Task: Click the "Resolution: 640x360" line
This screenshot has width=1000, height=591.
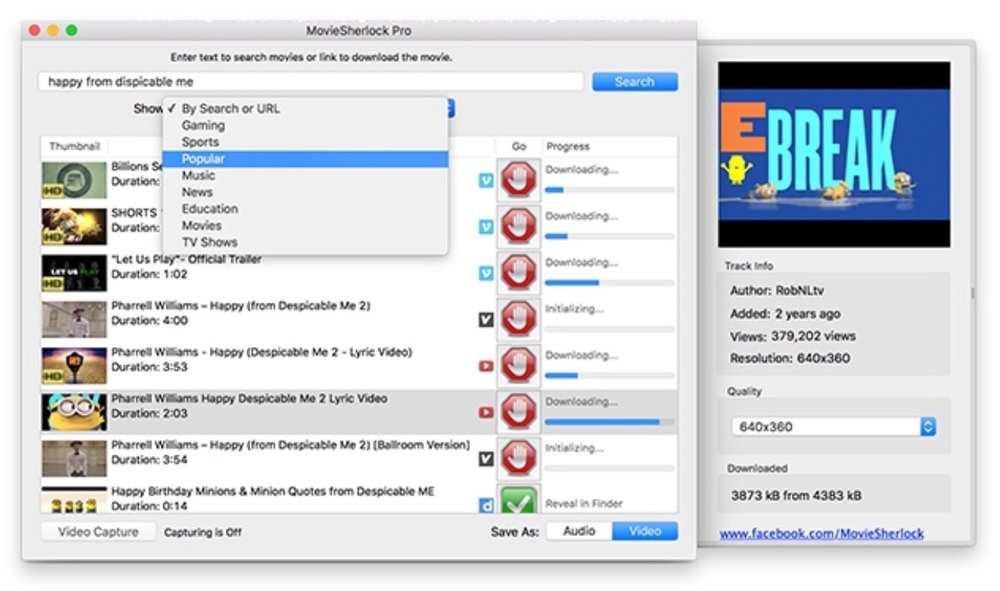Action: (x=790, y=358)
